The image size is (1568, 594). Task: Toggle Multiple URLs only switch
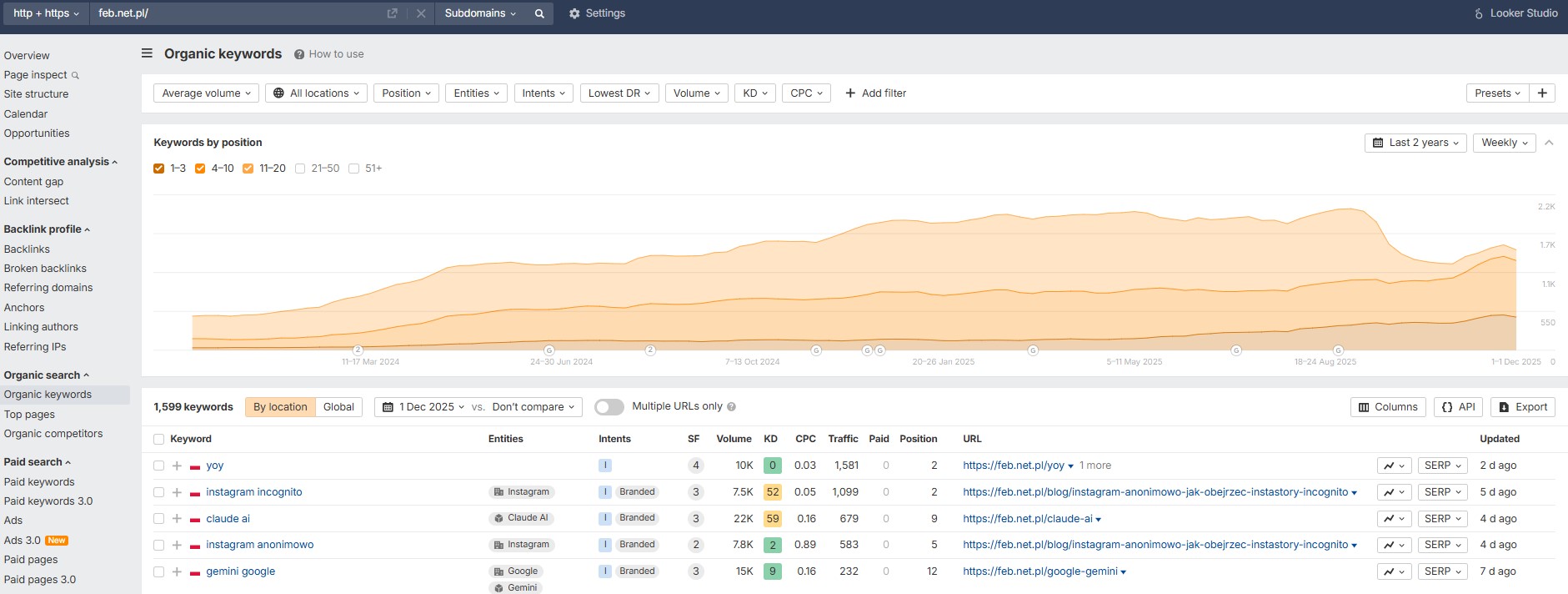(x=609, y=407)
